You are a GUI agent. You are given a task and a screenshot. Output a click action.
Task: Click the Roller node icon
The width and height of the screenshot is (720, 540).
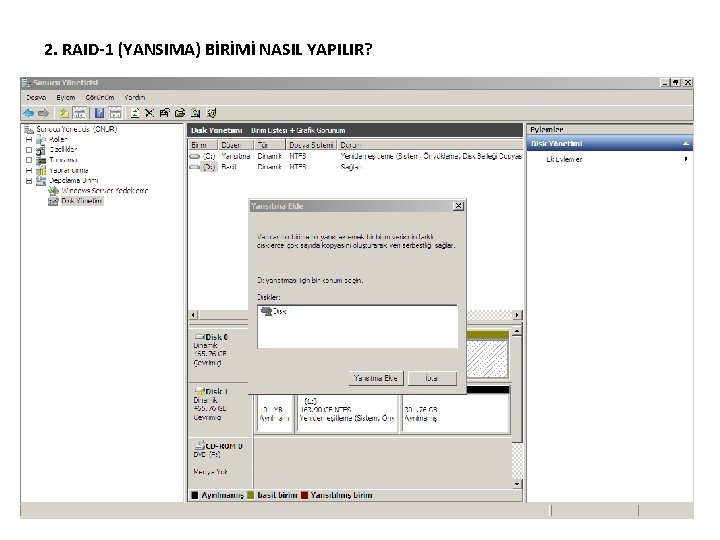[x=41, y=139]
